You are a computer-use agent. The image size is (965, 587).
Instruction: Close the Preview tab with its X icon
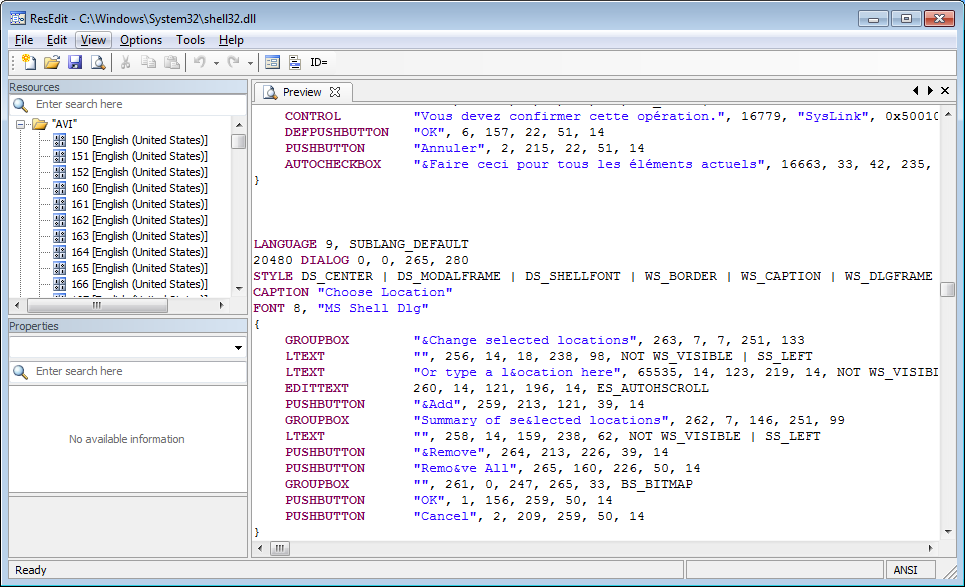pos(335,92)
